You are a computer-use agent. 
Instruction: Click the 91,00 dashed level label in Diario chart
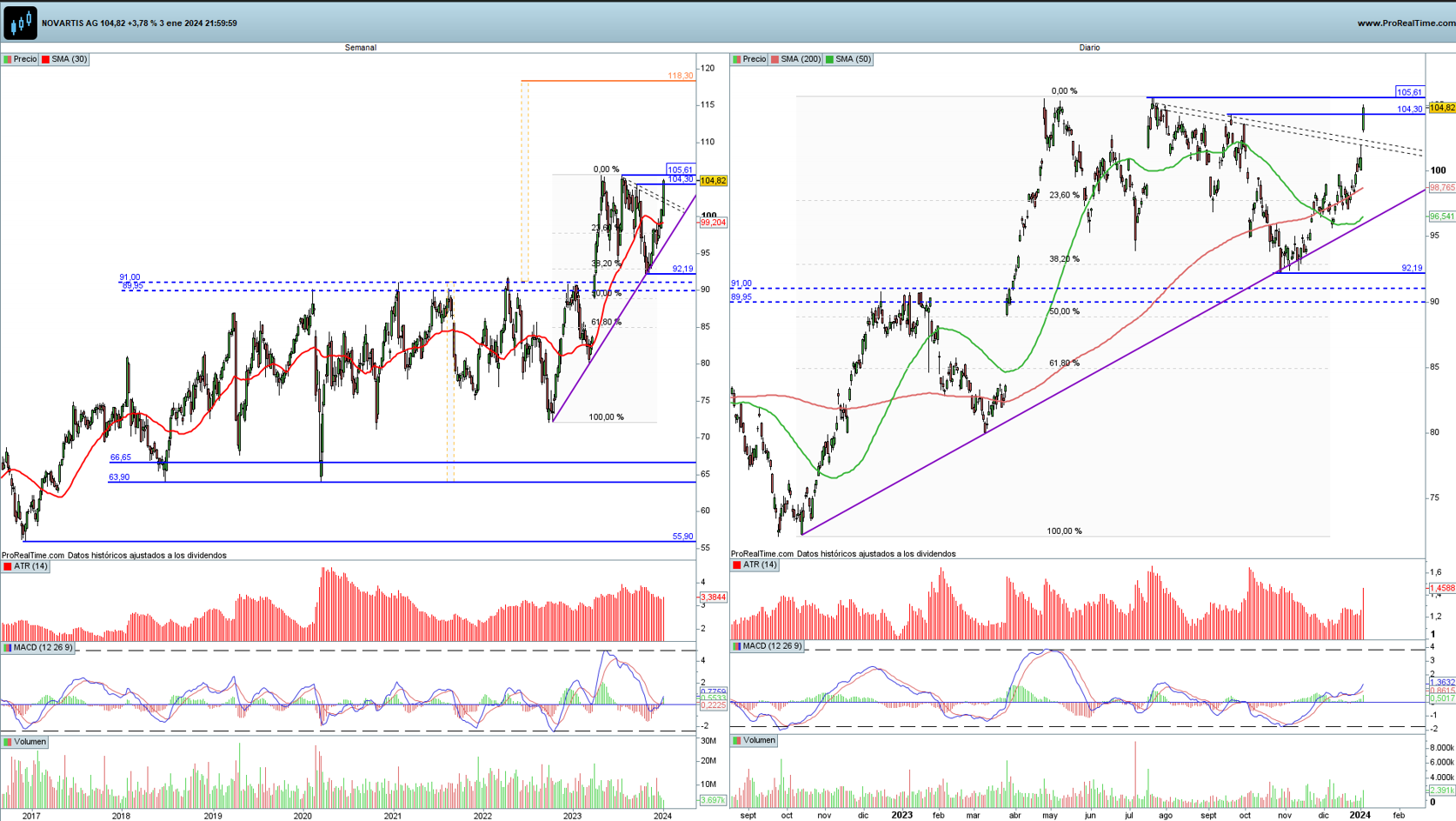[741, 284]
